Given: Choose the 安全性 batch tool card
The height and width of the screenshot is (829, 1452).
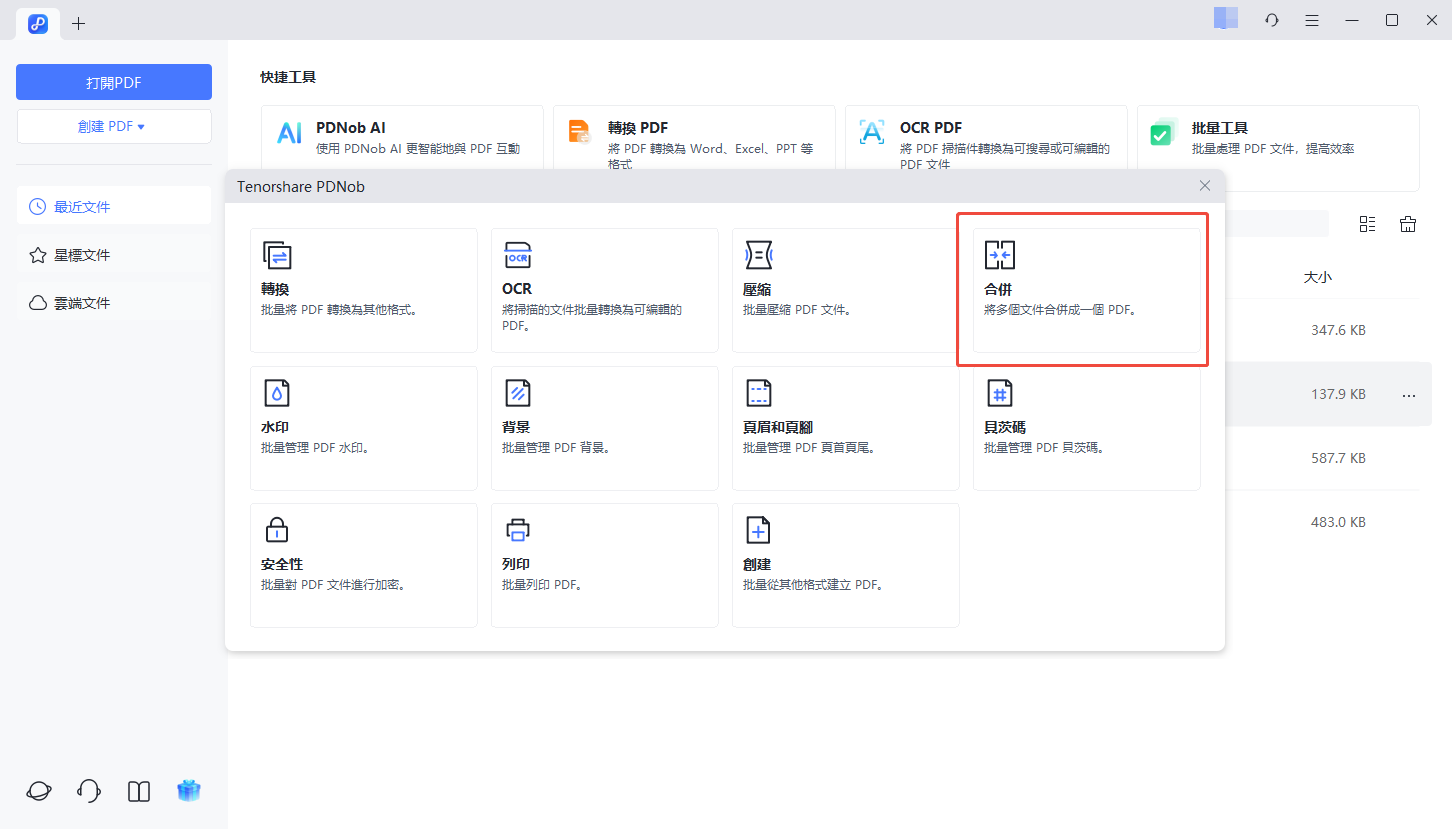Looking at the screenshot, I should tap(364, 565).
